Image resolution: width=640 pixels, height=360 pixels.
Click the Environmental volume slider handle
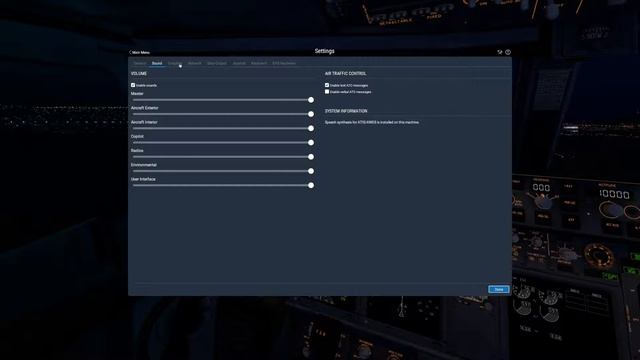pyautogui.click(x=311, y=171)
